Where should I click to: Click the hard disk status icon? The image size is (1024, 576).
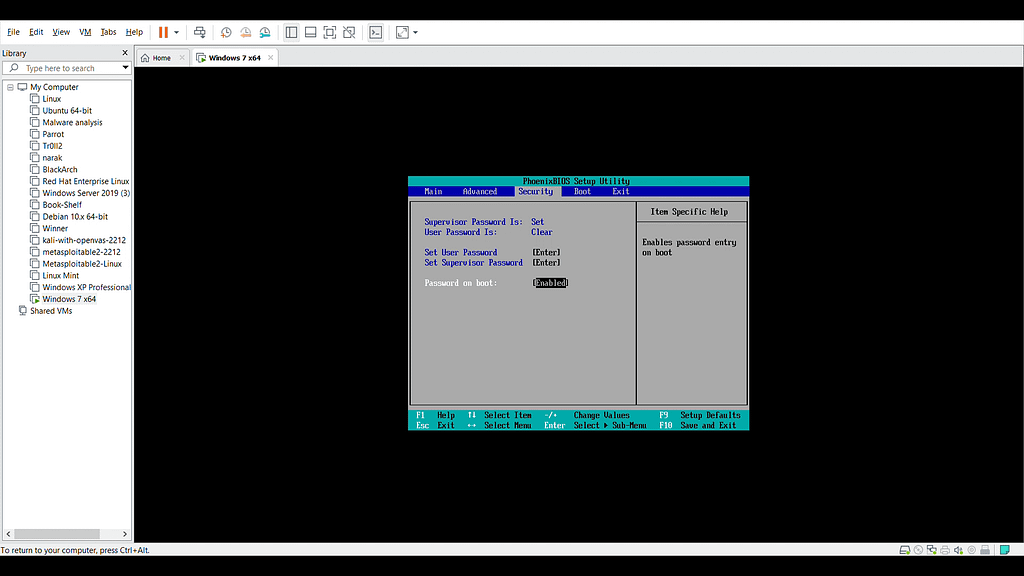[x=904, y=550]
